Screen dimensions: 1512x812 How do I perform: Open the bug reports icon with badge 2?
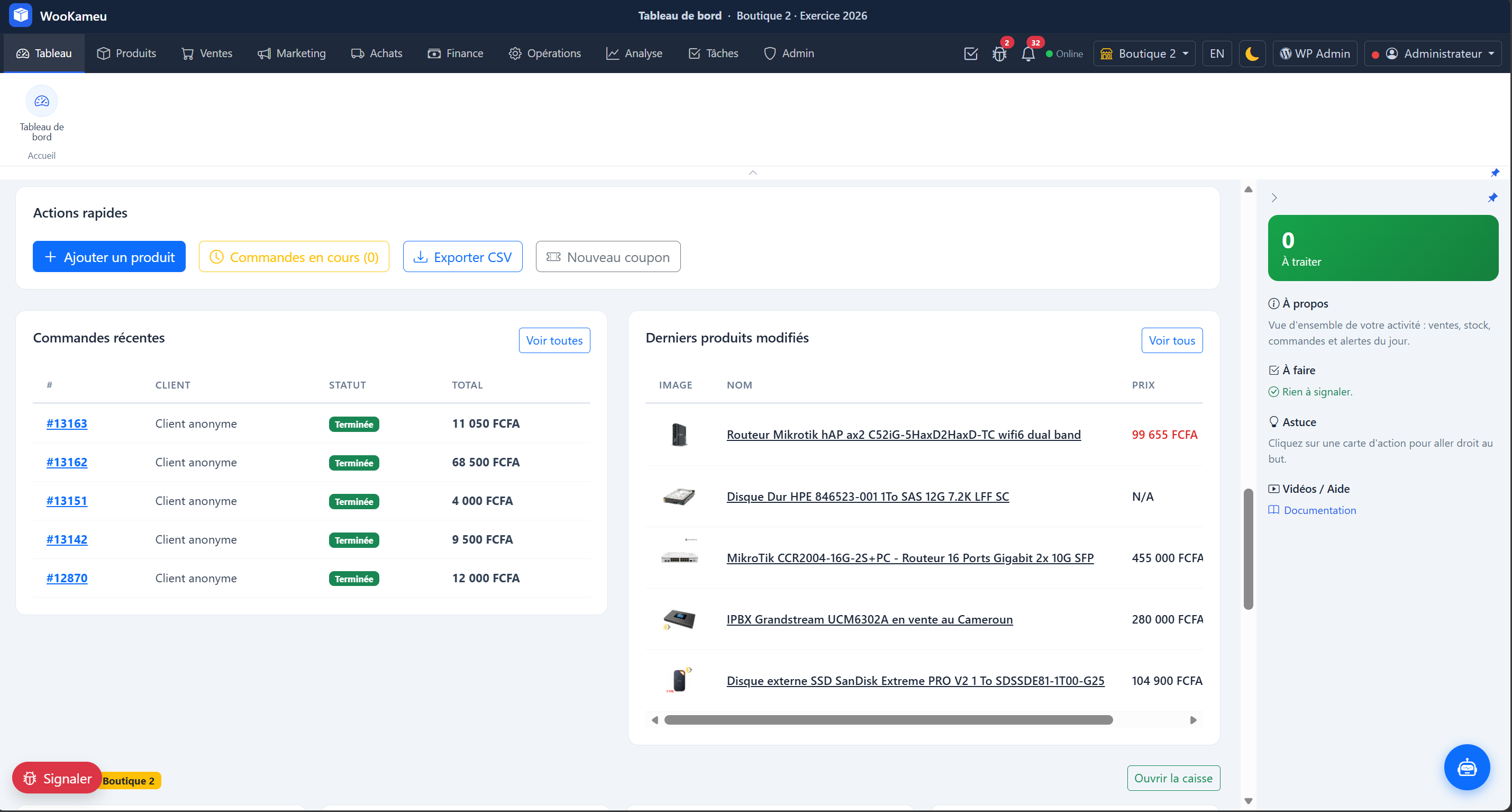click(999, 53)
